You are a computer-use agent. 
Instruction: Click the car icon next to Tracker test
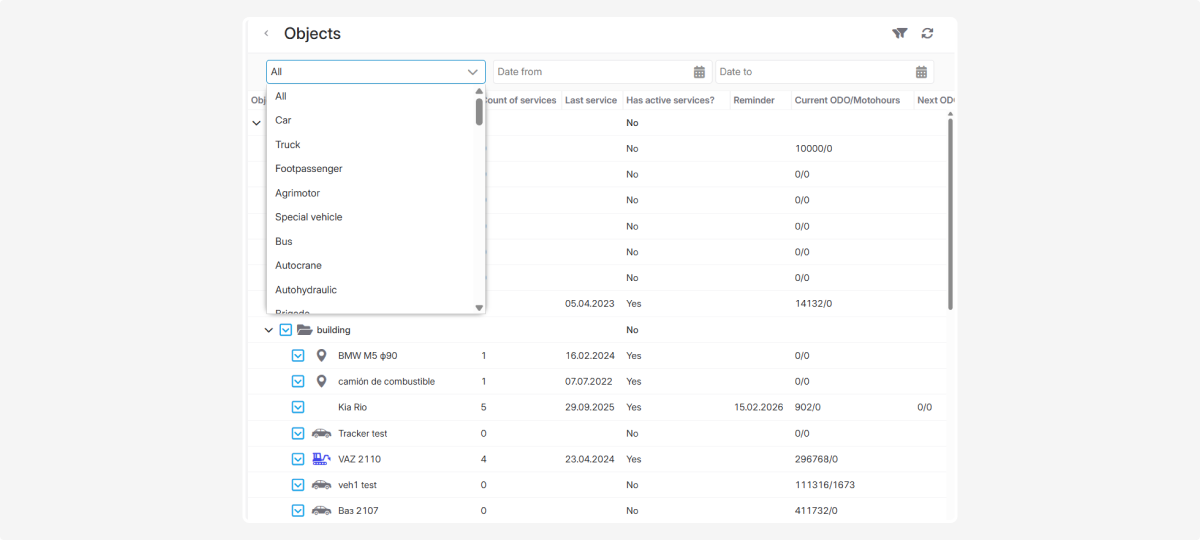click(321, 433)
